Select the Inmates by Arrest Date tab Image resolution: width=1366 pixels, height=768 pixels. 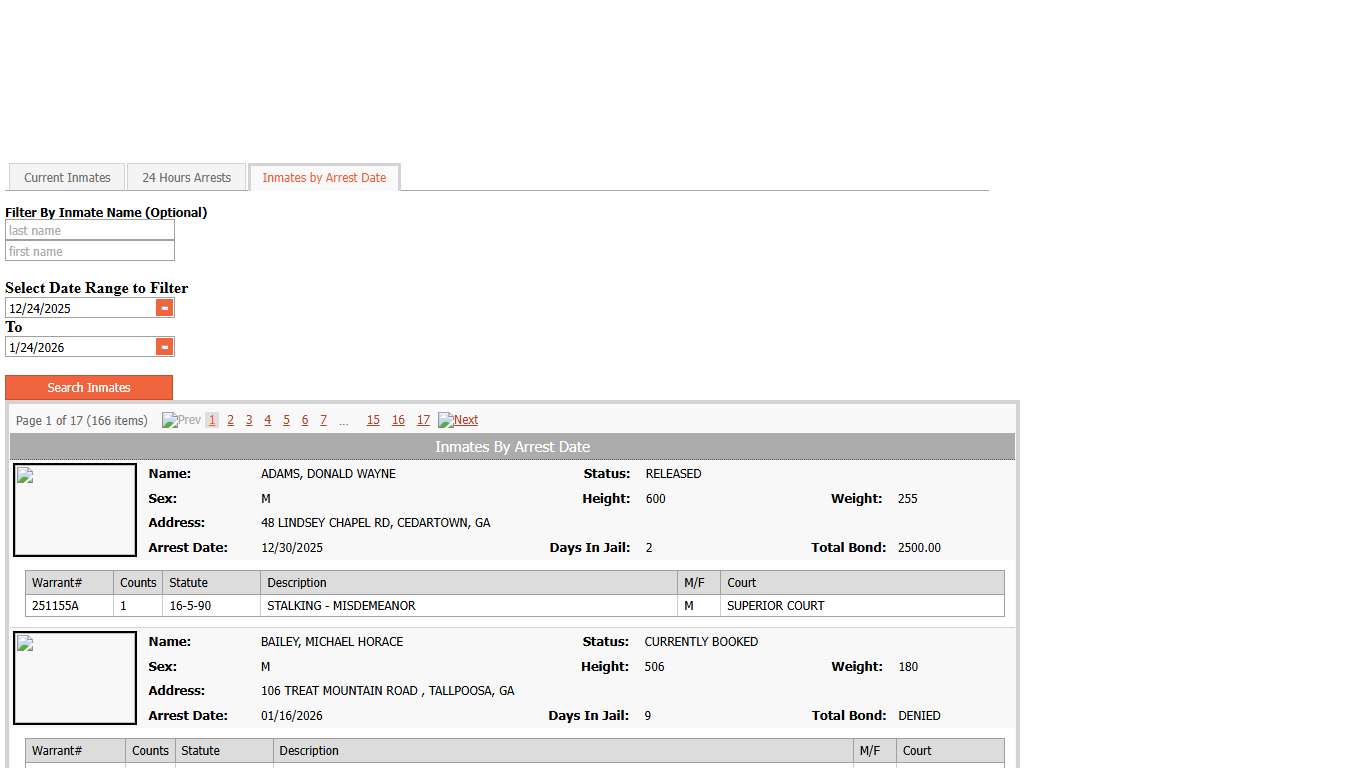tap(324, 178)
